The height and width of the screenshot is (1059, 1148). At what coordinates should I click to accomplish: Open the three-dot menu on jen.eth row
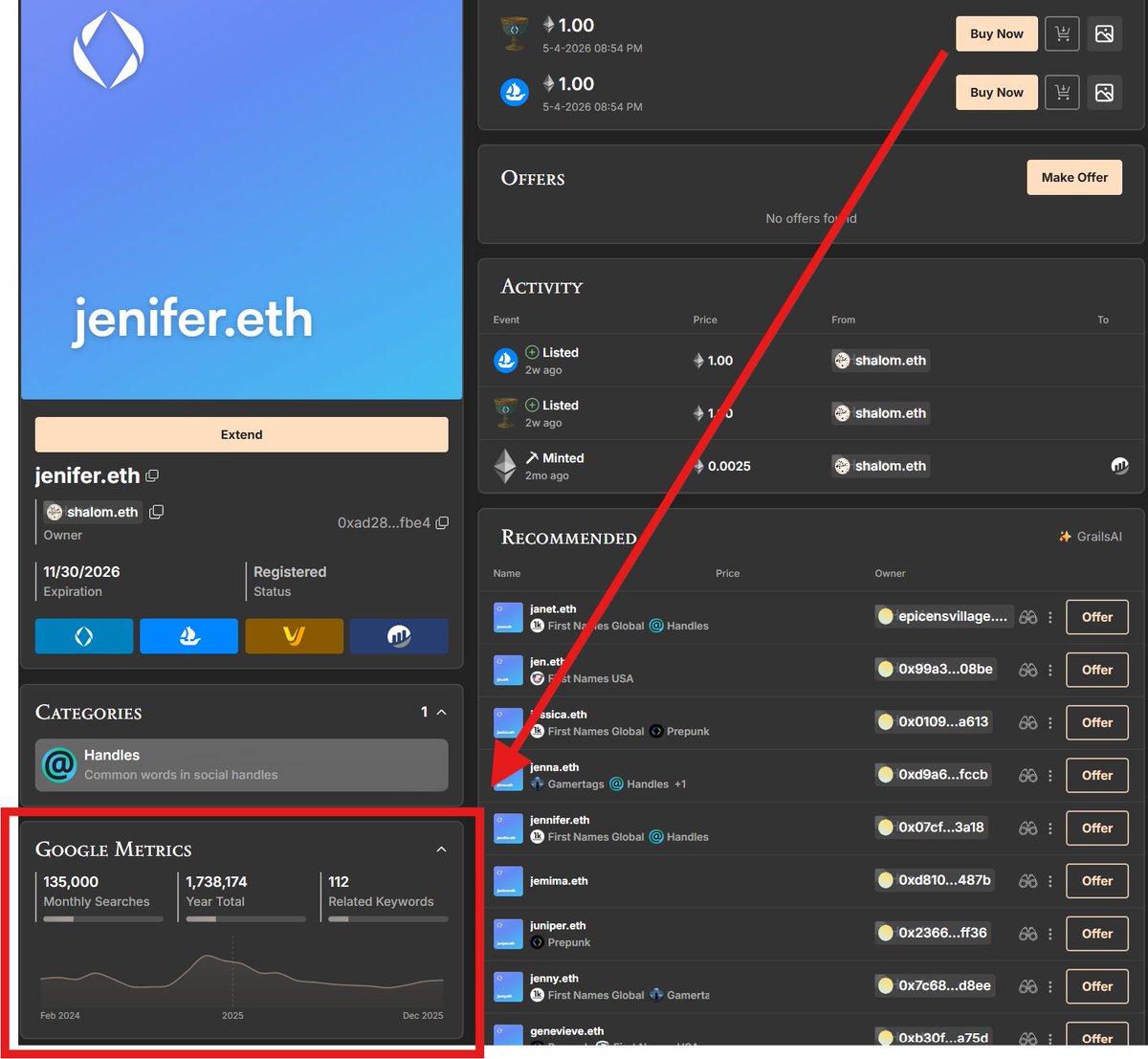(1049, 670)
